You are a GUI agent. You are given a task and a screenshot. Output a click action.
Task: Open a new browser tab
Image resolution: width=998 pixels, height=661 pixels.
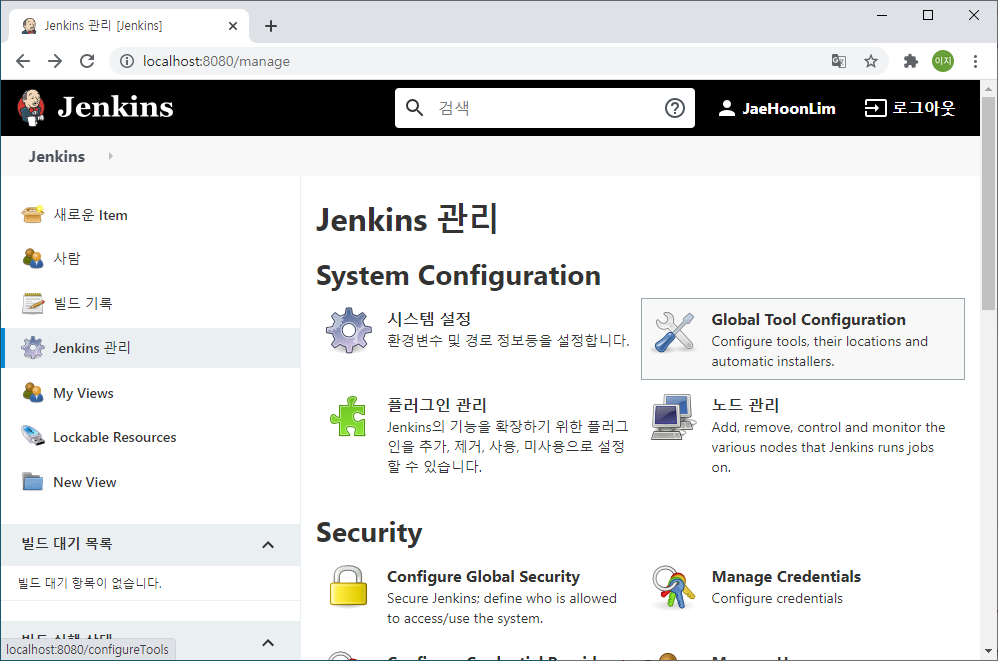click(x=271, y=26)
